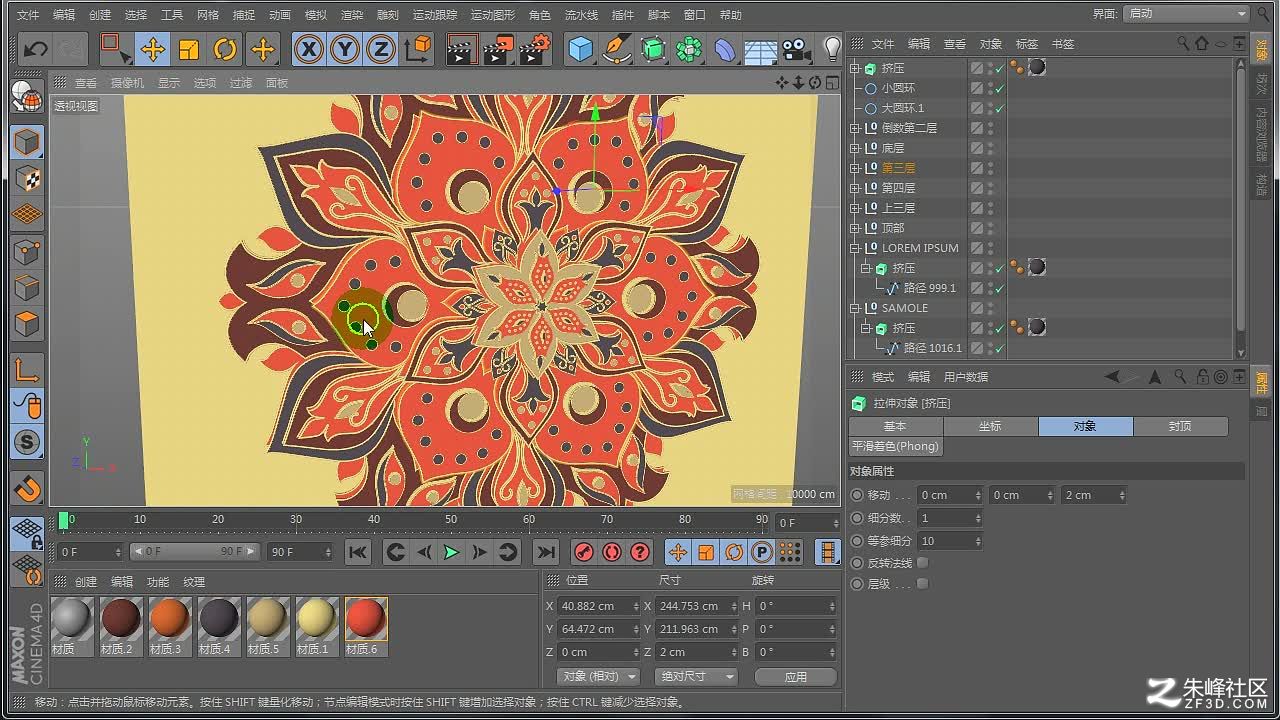Toggle X axis lock
Viewport: 1280px width, 720px height.
(x=309, y=49)
